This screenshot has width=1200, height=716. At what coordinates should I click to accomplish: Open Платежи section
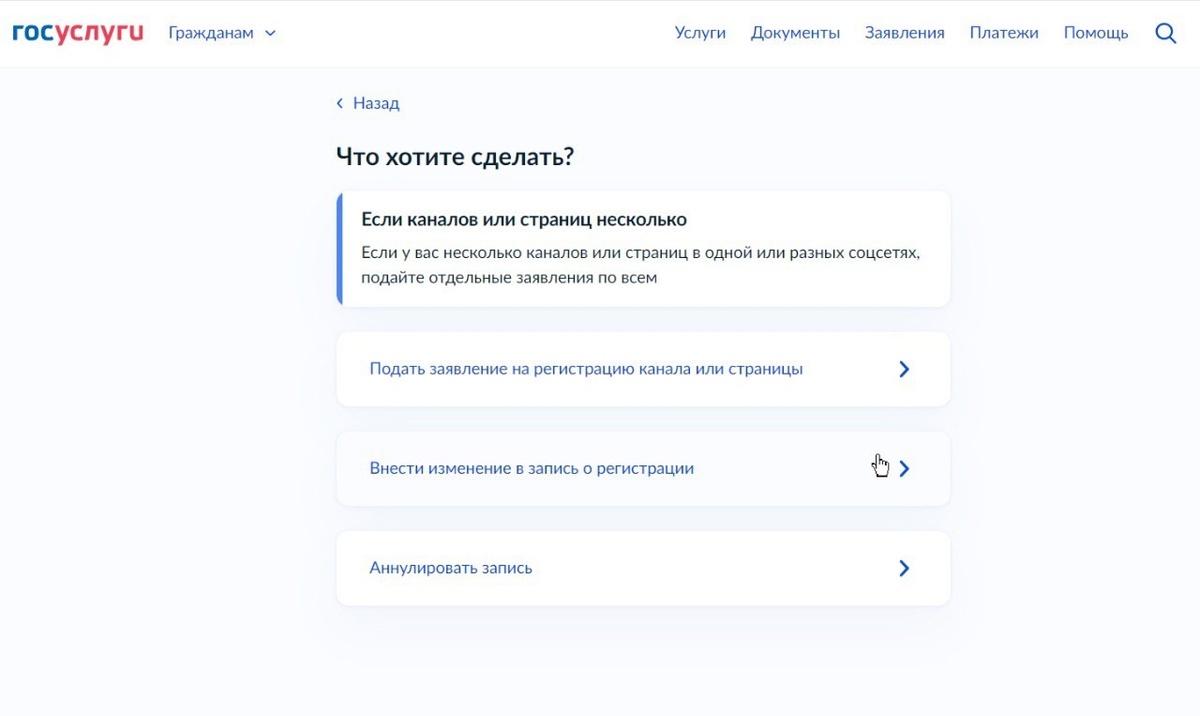coord(1004,32)
